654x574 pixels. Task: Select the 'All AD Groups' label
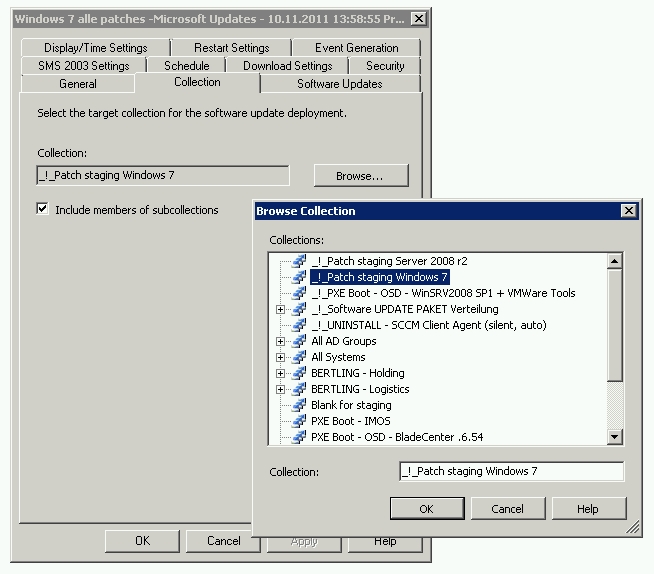click(x=344, y=341)
